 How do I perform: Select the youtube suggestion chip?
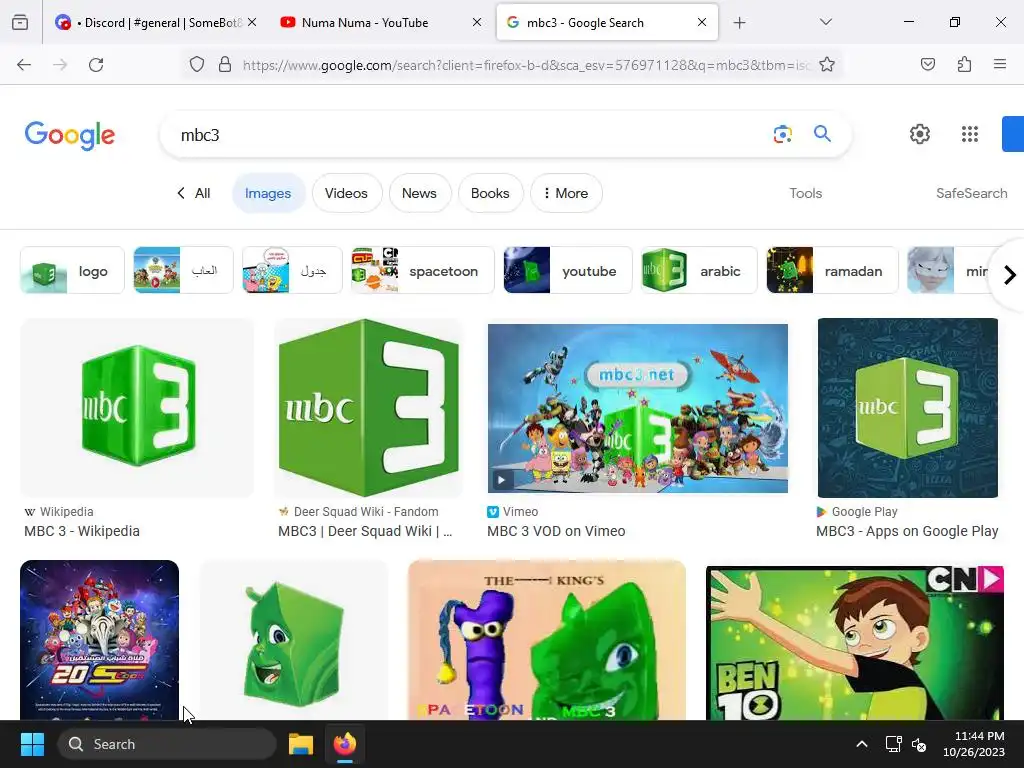568,270
